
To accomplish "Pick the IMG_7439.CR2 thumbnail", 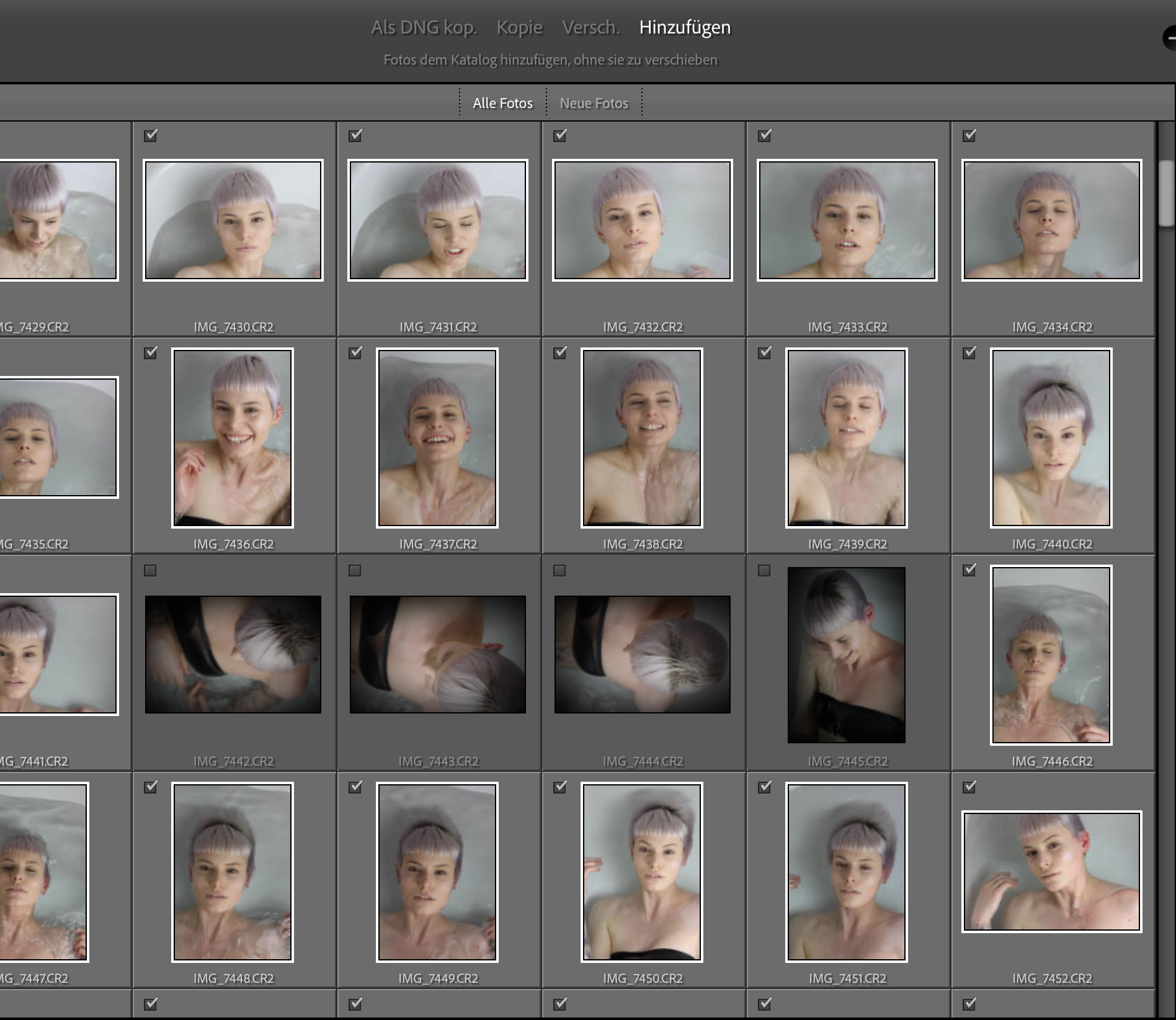I will pyautogui.click(x=847, y=438).
